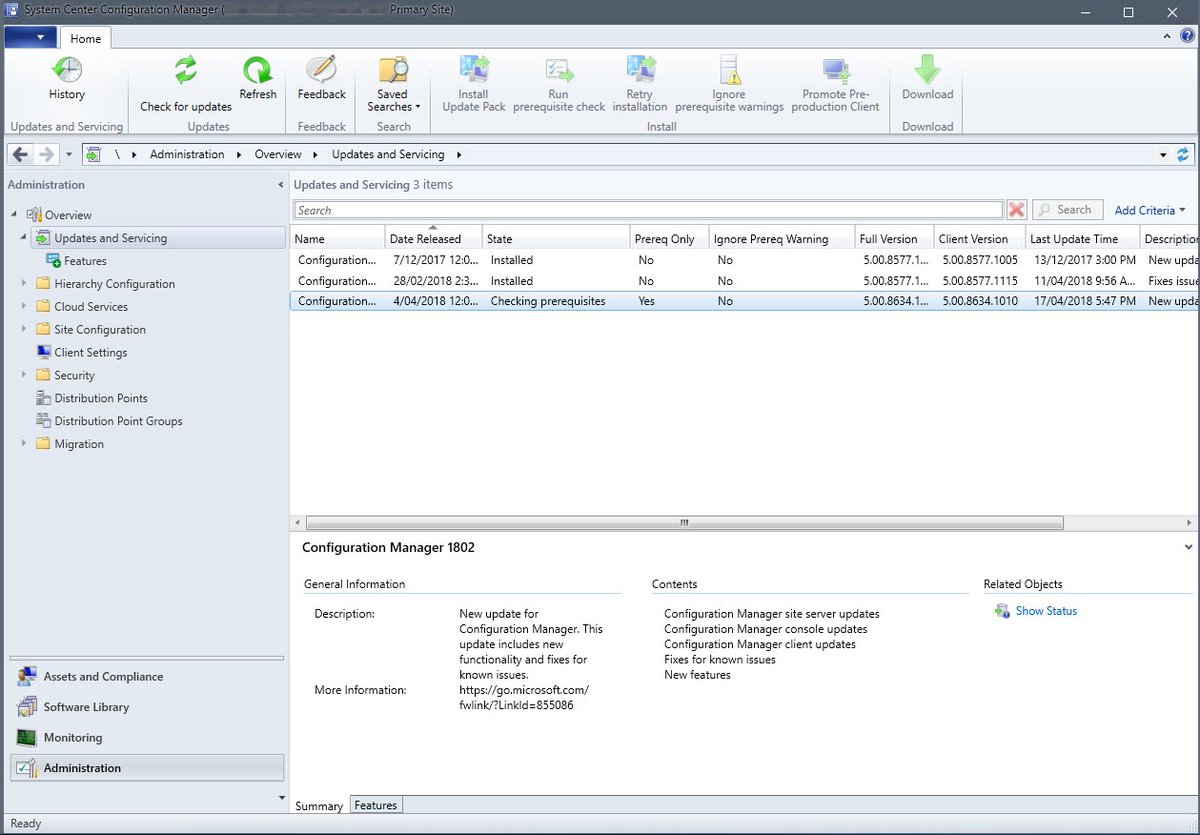Open the Saved Searches dropdown

(x=392, y=85)
